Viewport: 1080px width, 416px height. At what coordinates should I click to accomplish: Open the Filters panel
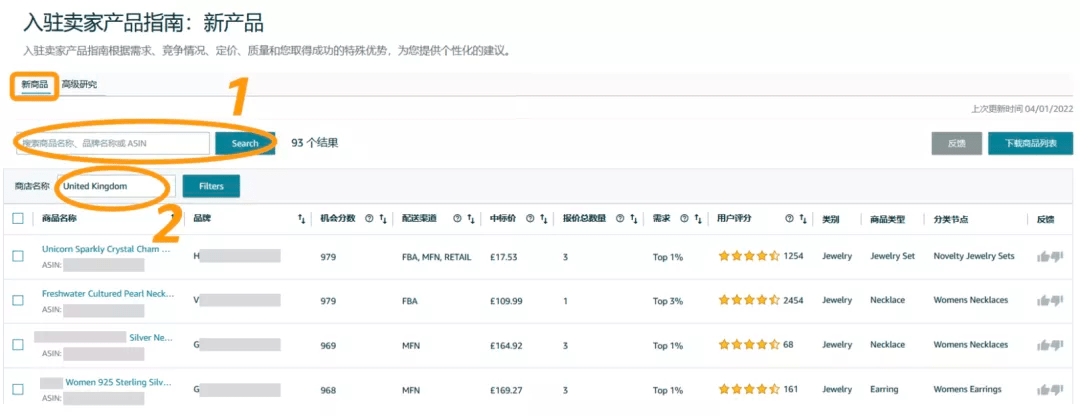click(x=211, y=186)
